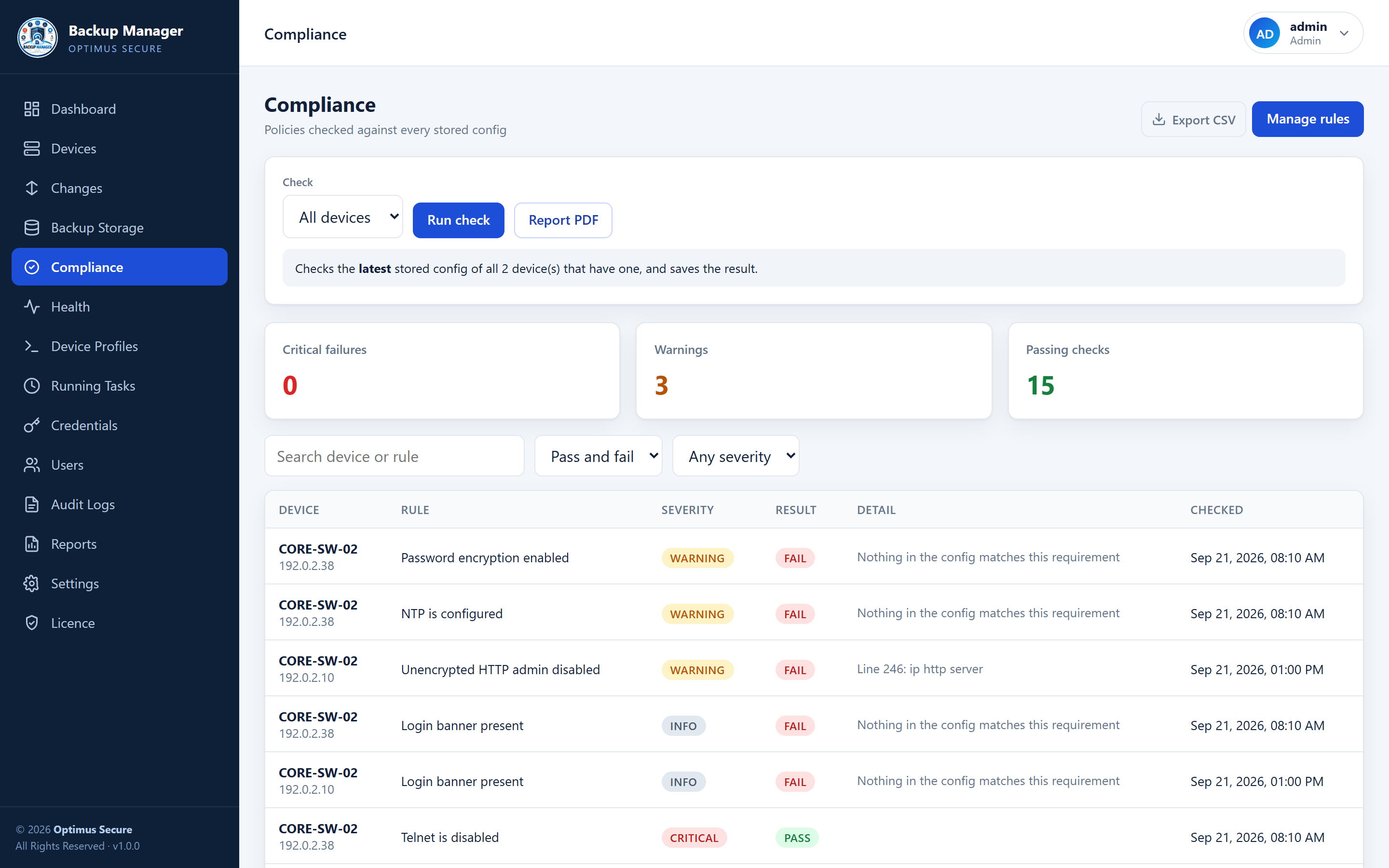This screenshot has height=868, width=1389.
Task: Click the Dashboard grid icon
Action: coord(31,109)
